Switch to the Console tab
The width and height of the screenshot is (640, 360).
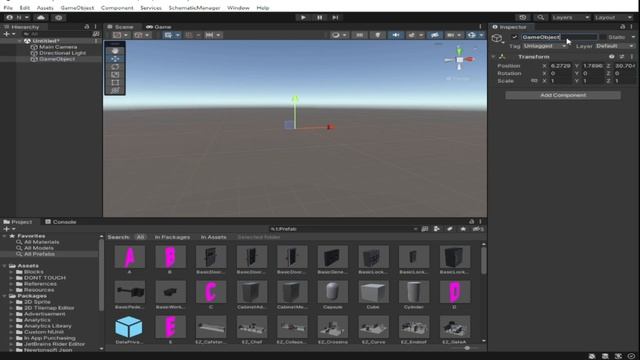[61, 222]
